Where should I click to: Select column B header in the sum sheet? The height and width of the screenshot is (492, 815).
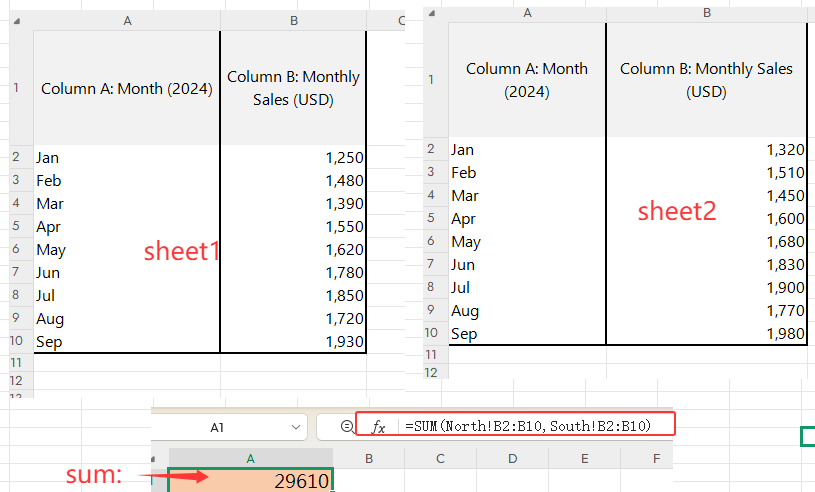[368, 459]
